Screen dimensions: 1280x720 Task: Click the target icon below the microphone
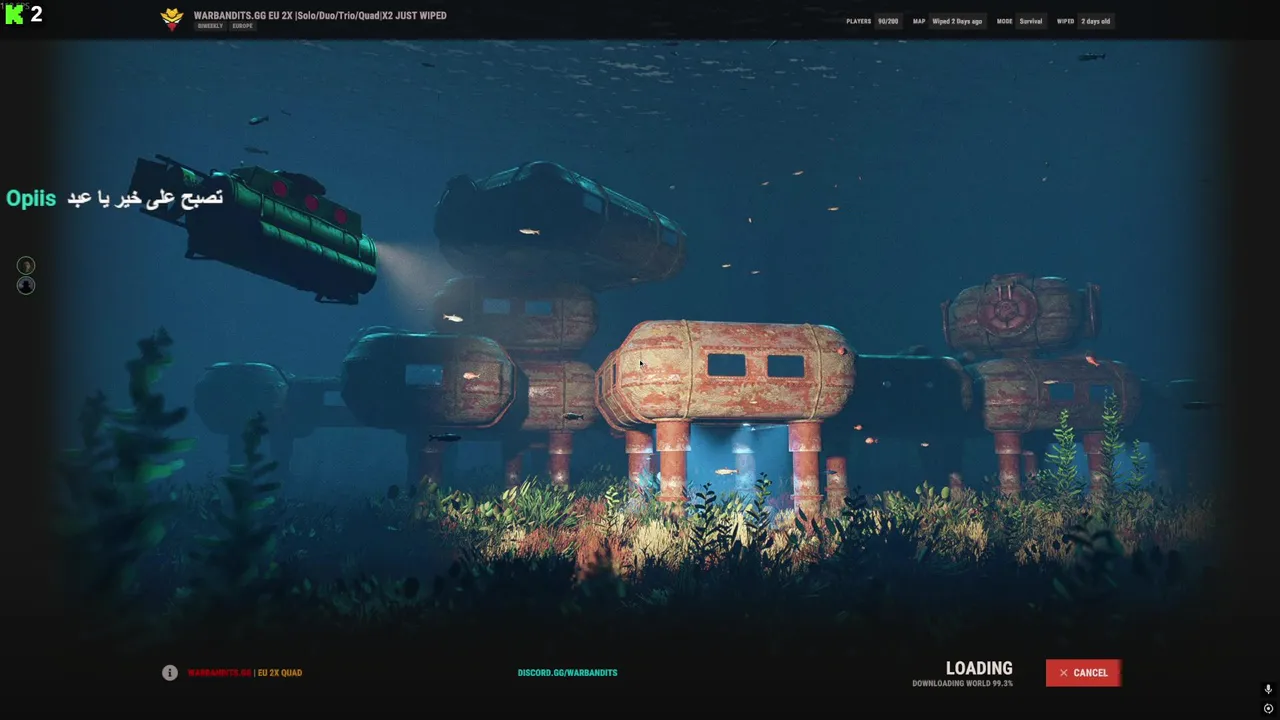point(1268,709)
